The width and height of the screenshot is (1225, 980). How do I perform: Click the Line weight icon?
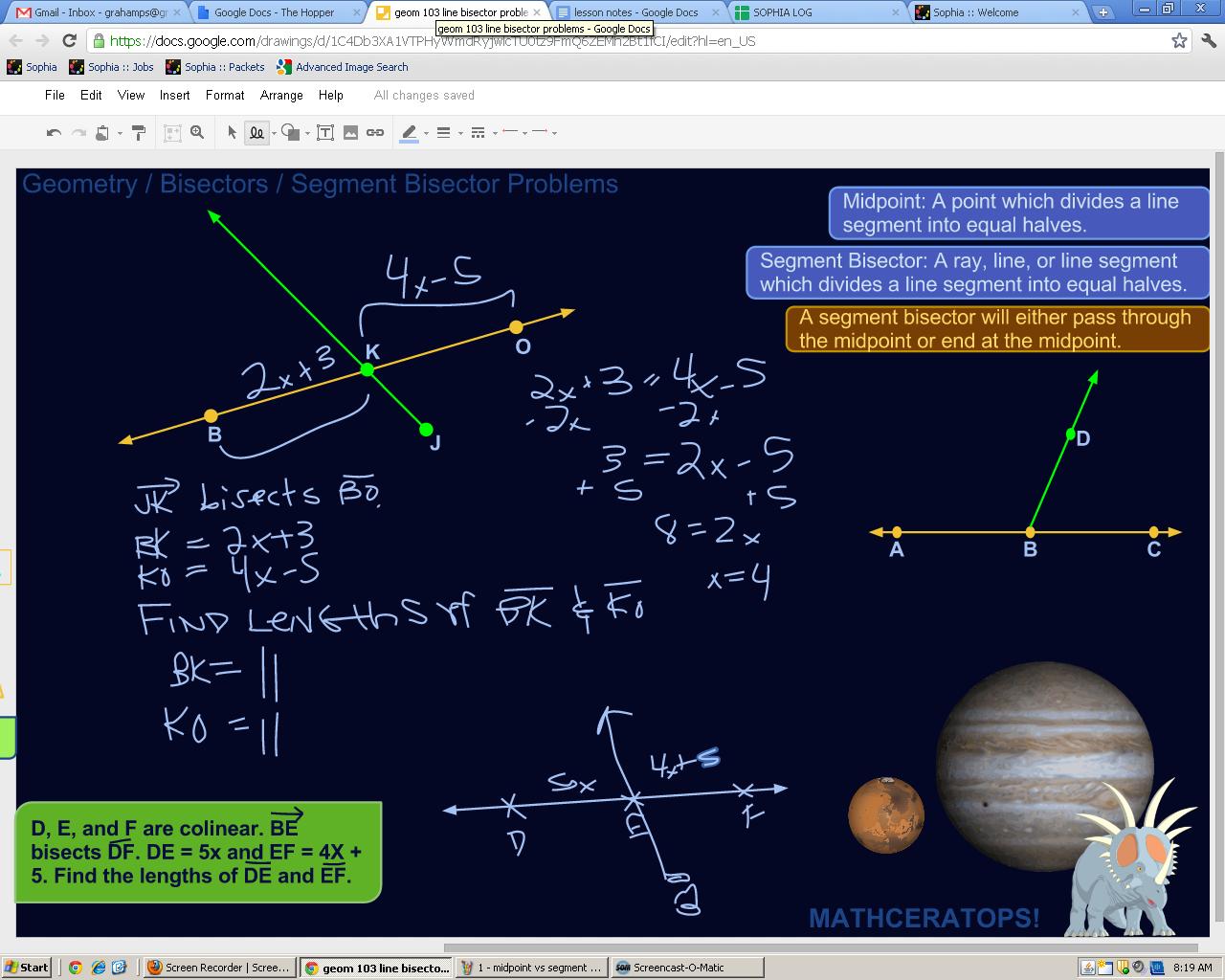point(443,133)
